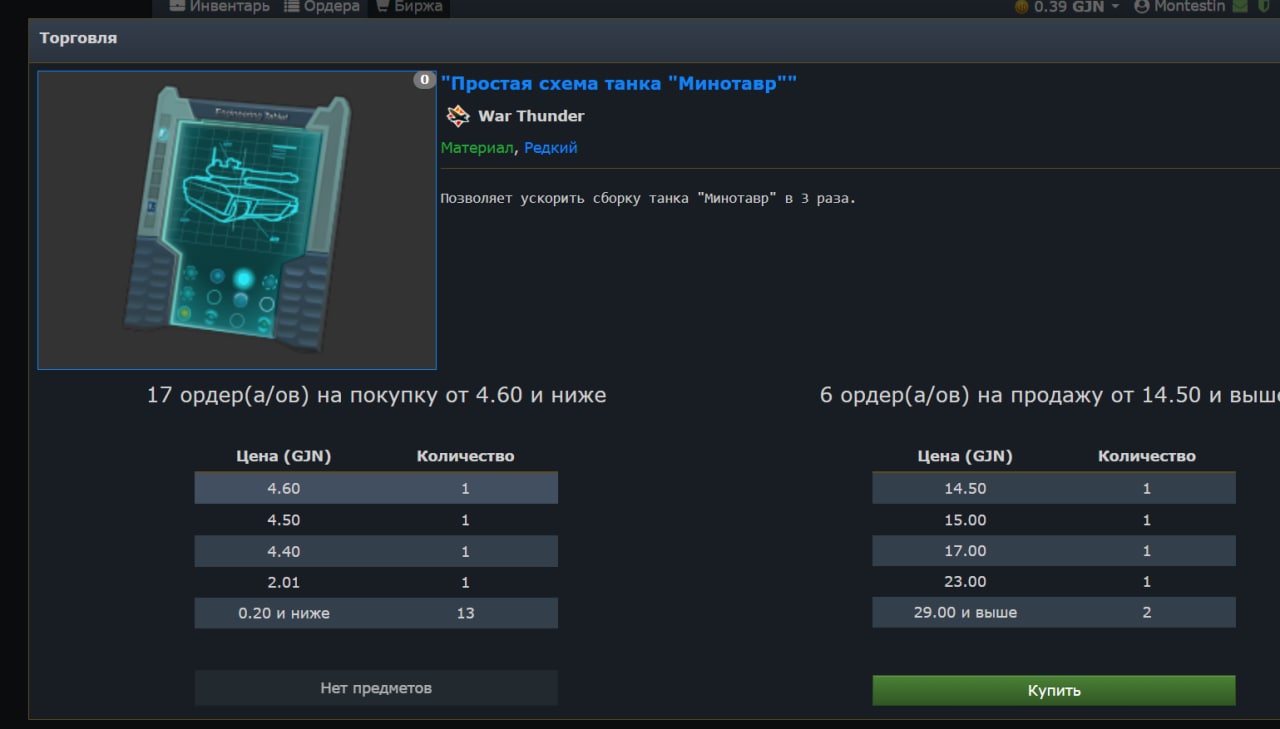The image size is (1280, 729).
Task: Open the Инвентарь tab
Action: pos(219,7)
